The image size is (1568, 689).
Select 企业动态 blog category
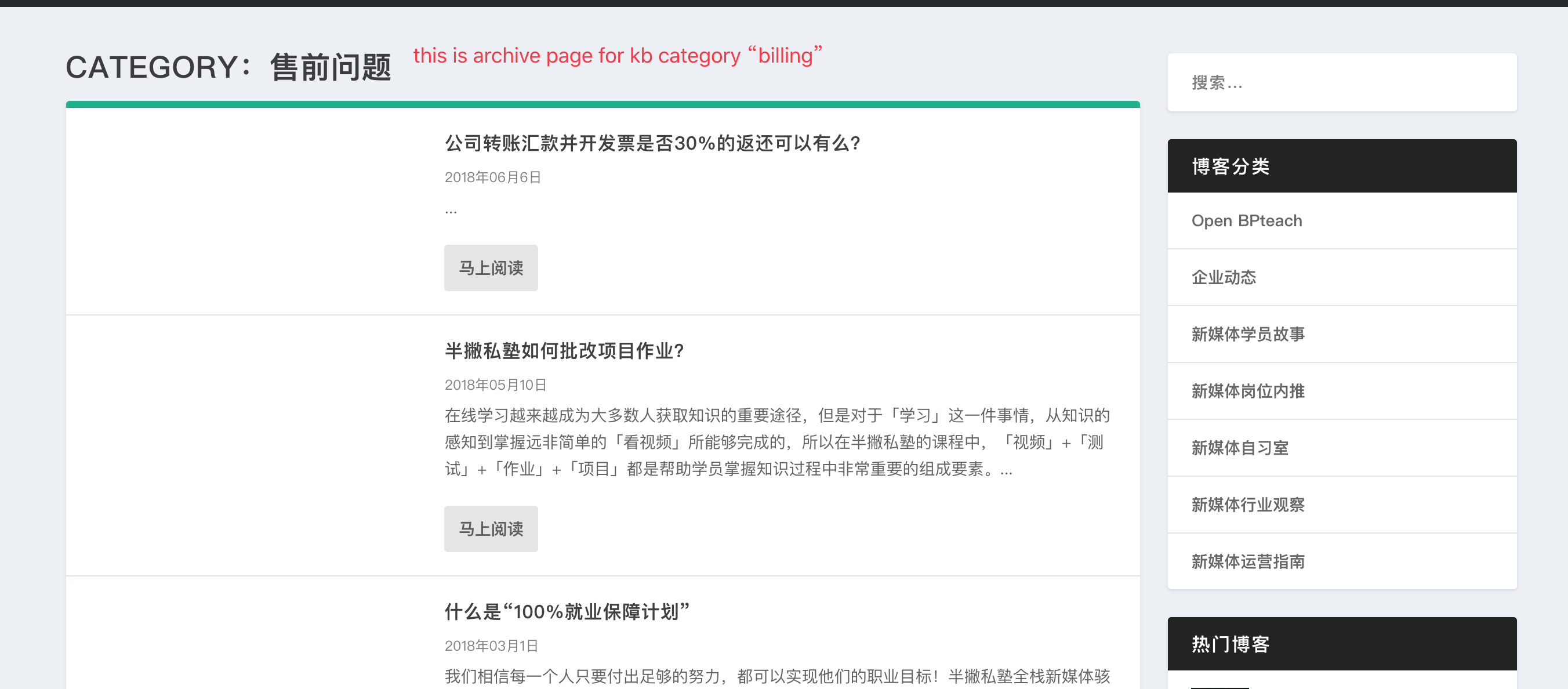click(1224, 278)
